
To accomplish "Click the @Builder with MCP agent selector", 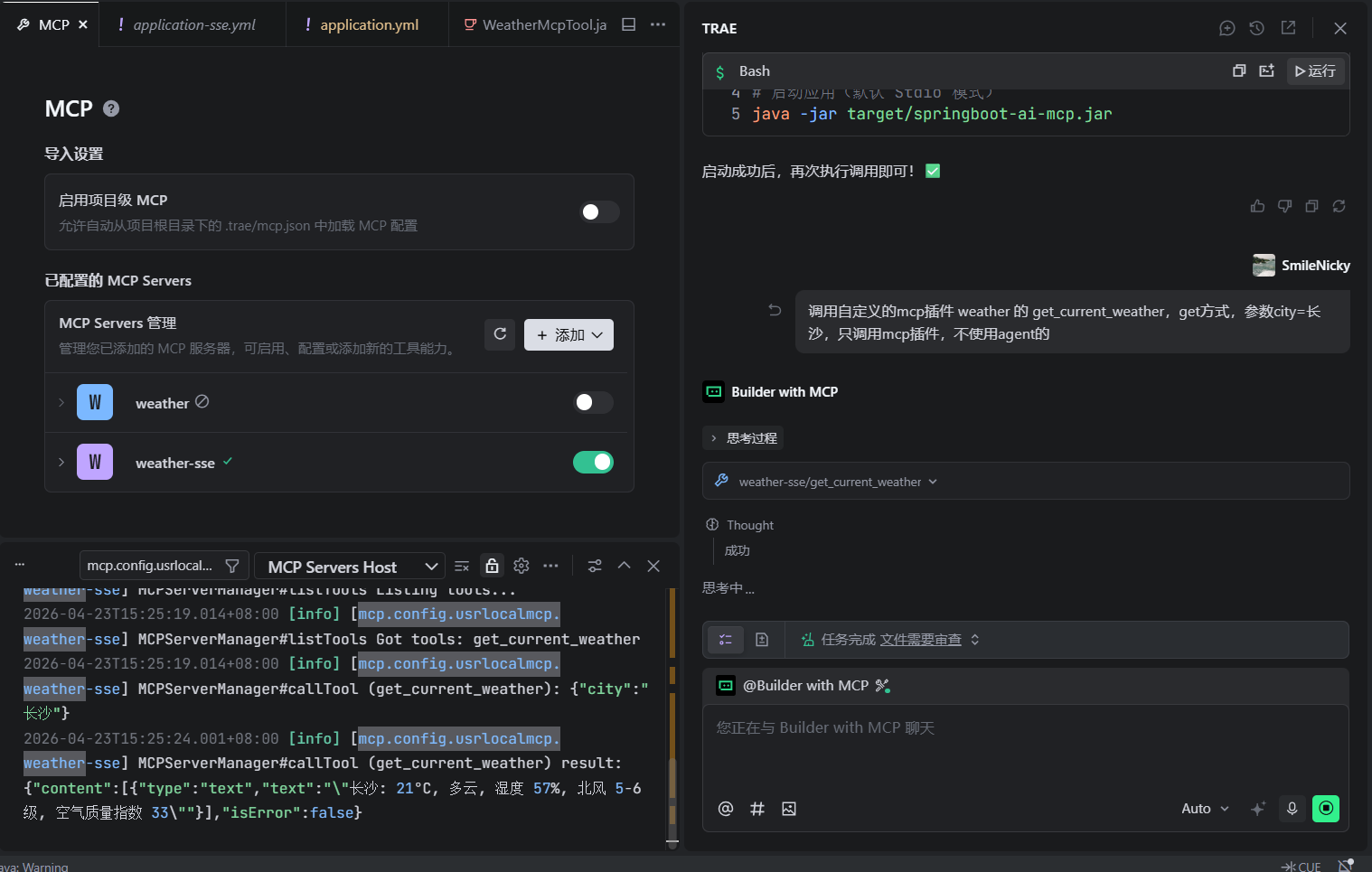I will click(x=803, y=686).
